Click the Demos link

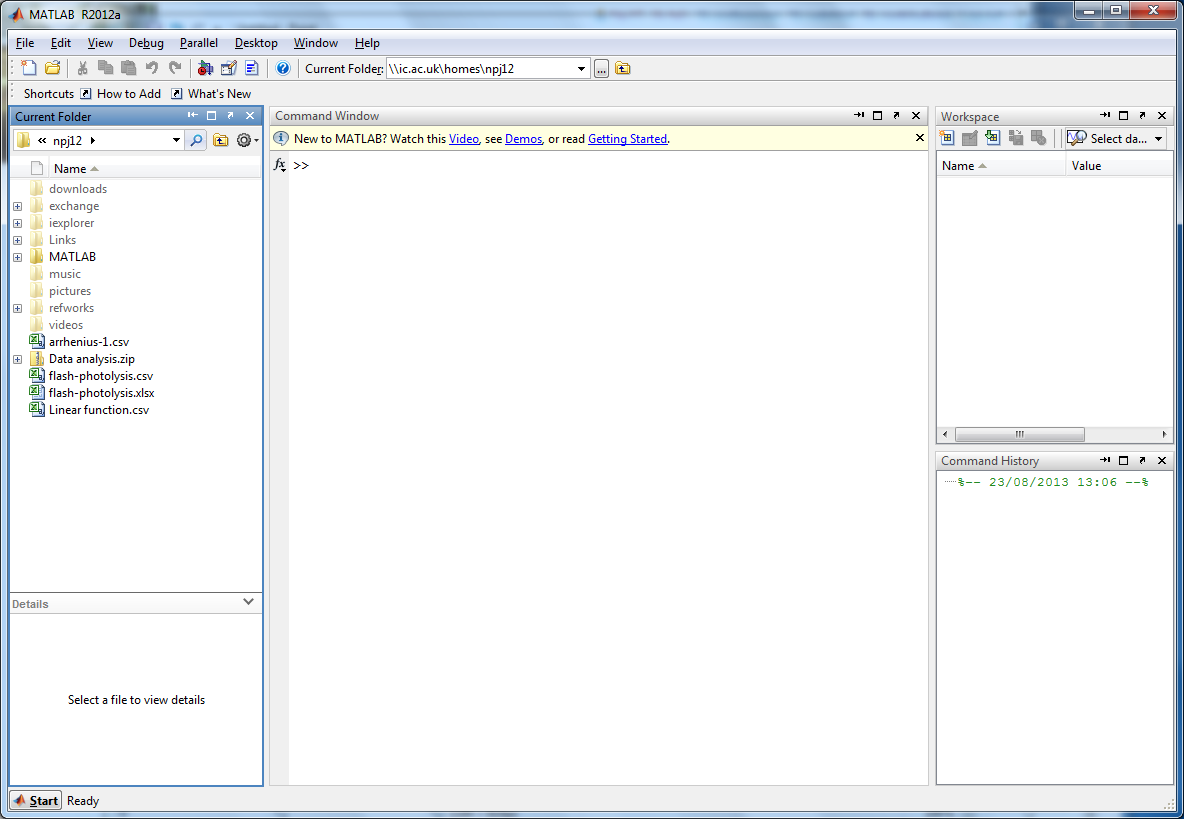point(523,139)
